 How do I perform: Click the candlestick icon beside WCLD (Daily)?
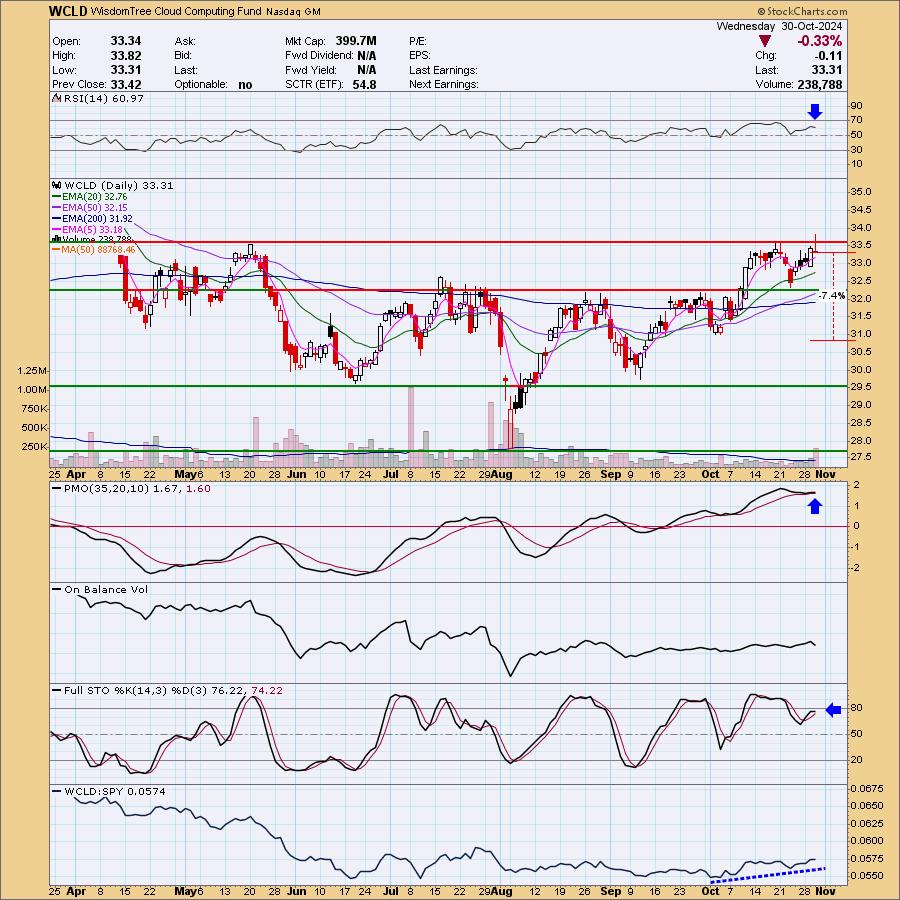(x=56, y=185)
